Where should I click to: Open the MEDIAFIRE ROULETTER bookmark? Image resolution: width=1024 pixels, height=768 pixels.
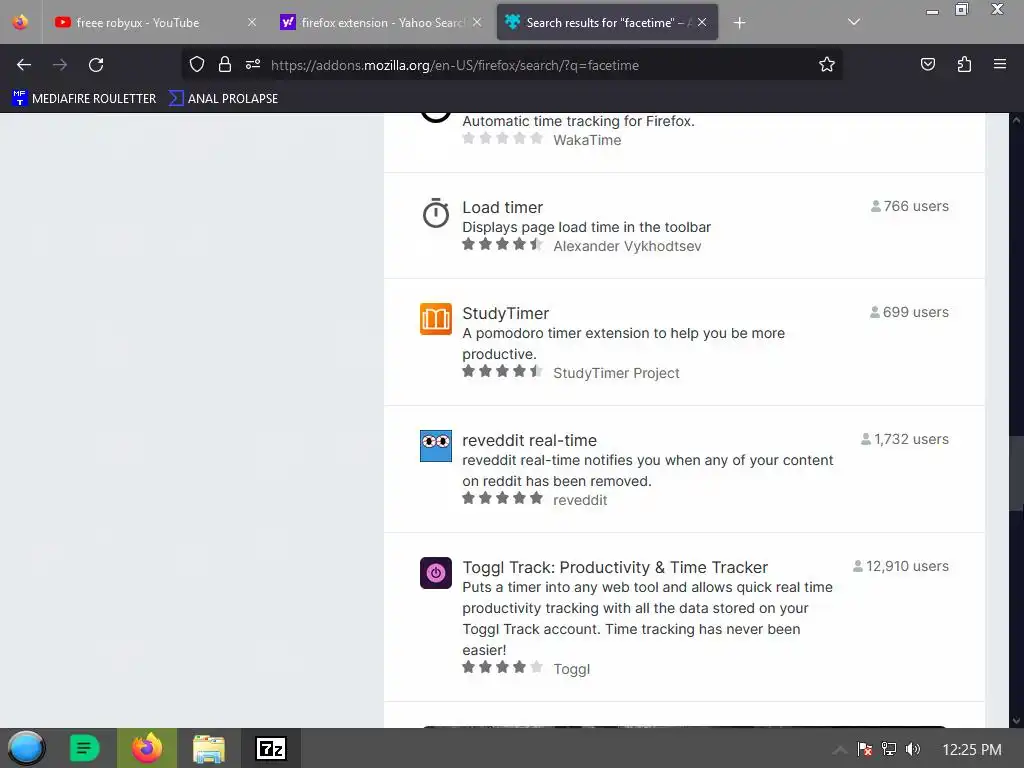coord(84,99)
